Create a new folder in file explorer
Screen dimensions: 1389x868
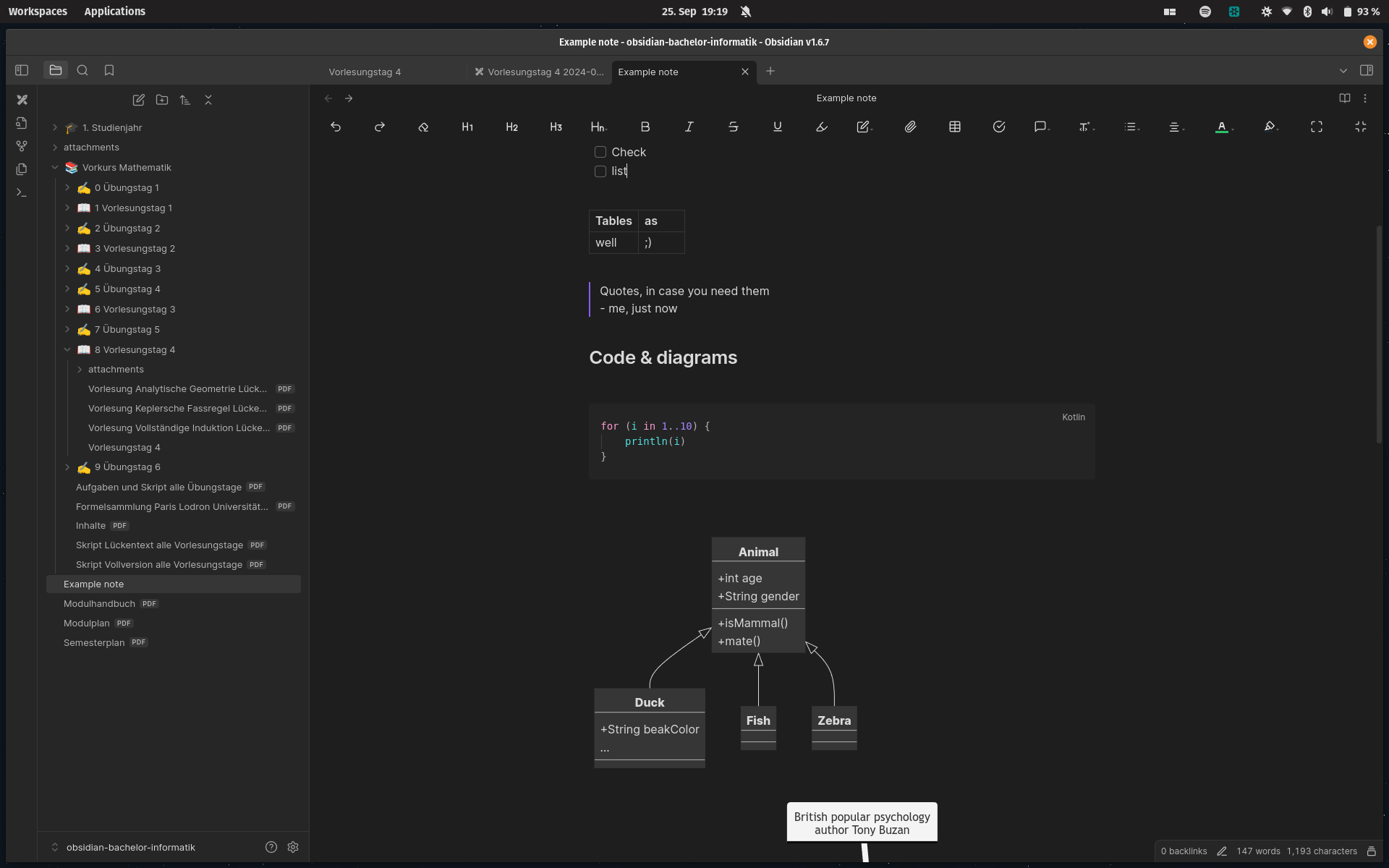coord(162,100)
